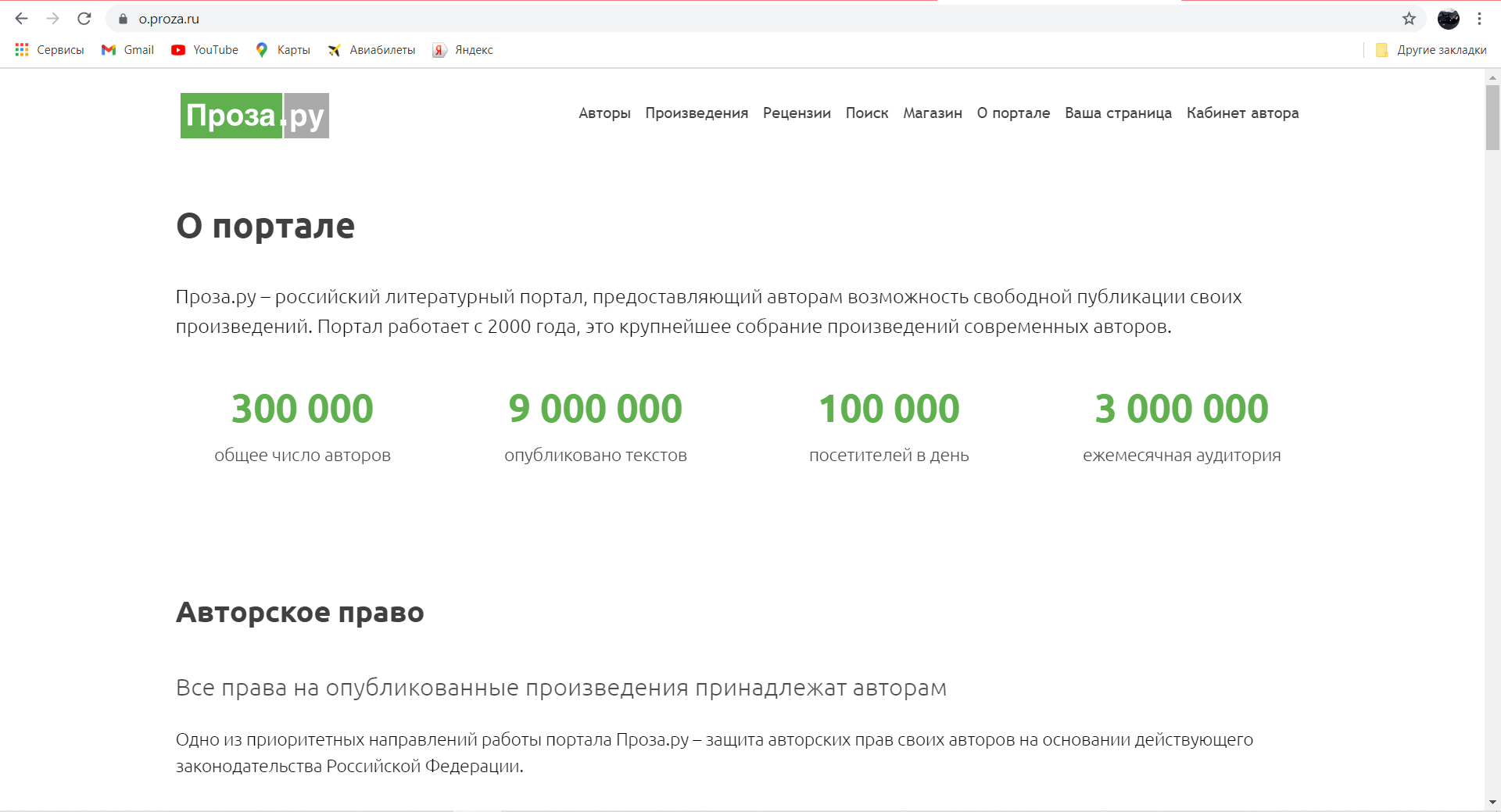The image size is (1501, 812).
Task: Click the 3 000 000 audience figure
Action: [x=1182, y=409]
